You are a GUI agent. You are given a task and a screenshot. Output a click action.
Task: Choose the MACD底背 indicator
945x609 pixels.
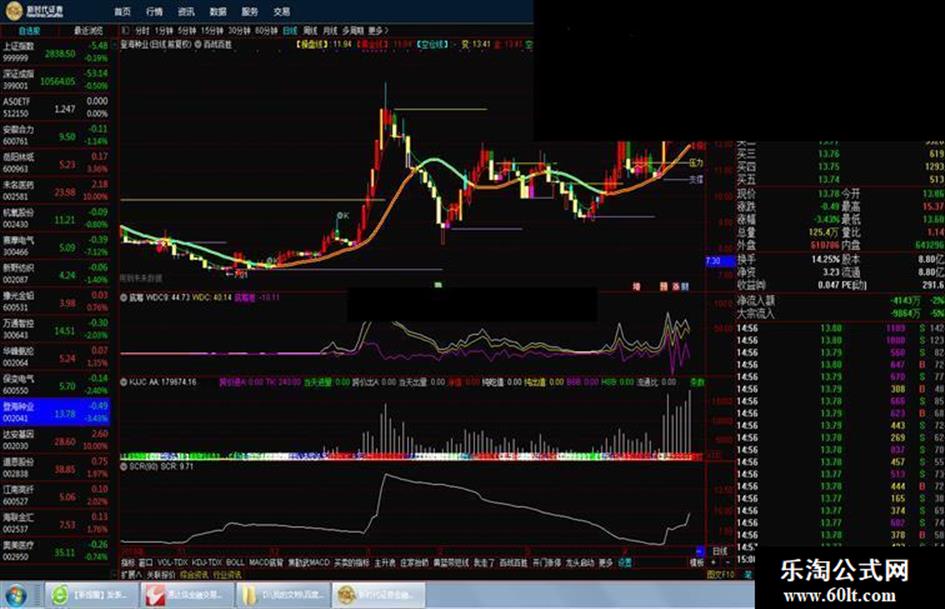(266, 563)
